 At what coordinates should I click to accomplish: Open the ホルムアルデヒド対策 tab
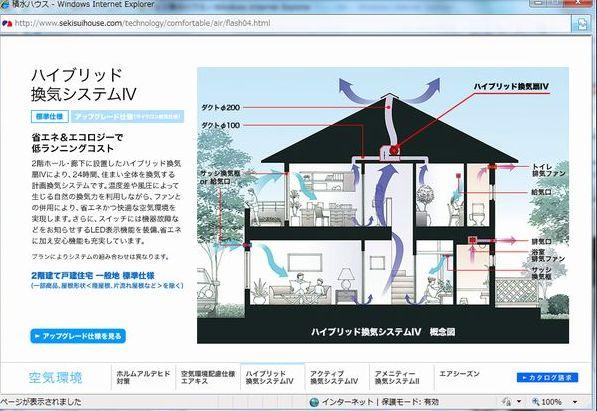[x=143, y=377]
